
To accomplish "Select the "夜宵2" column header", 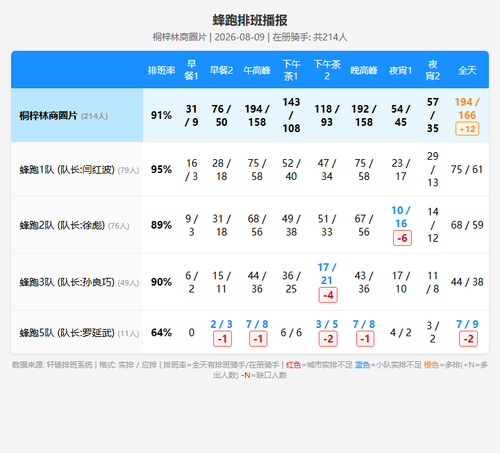I will click(433, 70).
